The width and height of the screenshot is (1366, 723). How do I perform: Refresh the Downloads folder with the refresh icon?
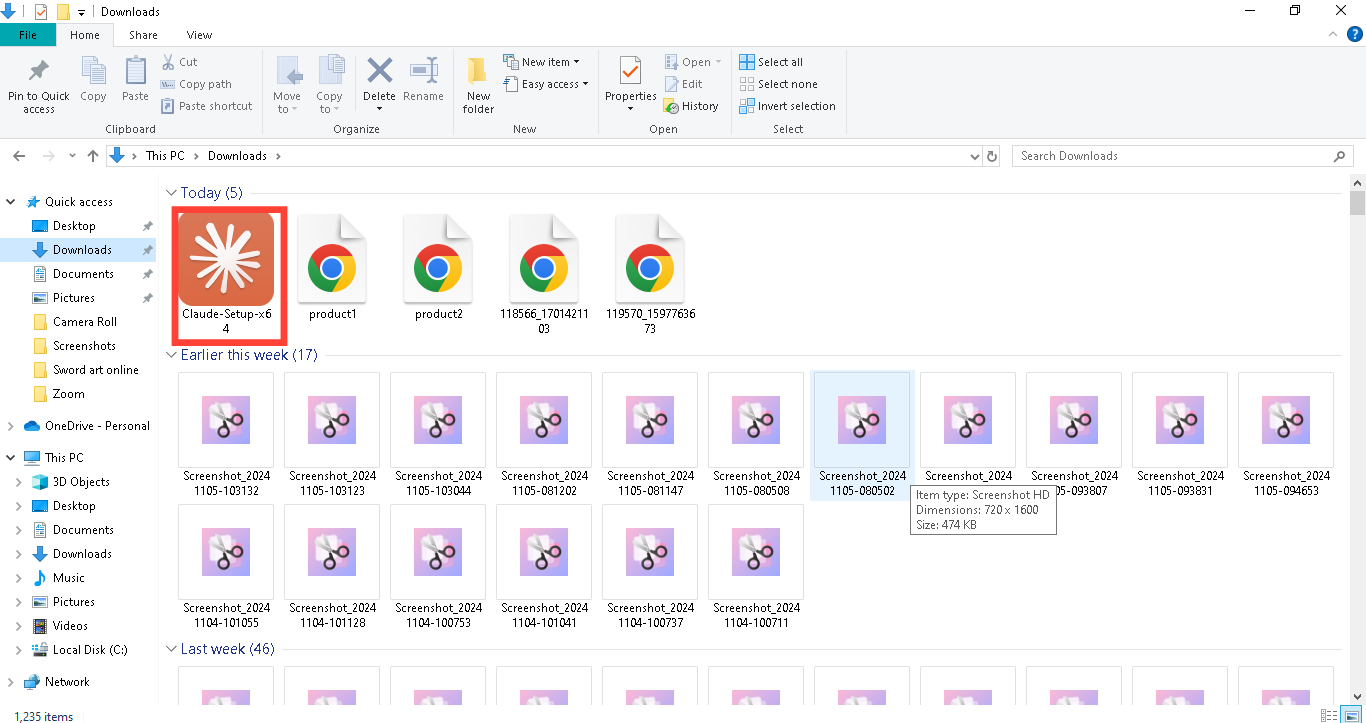991,155
